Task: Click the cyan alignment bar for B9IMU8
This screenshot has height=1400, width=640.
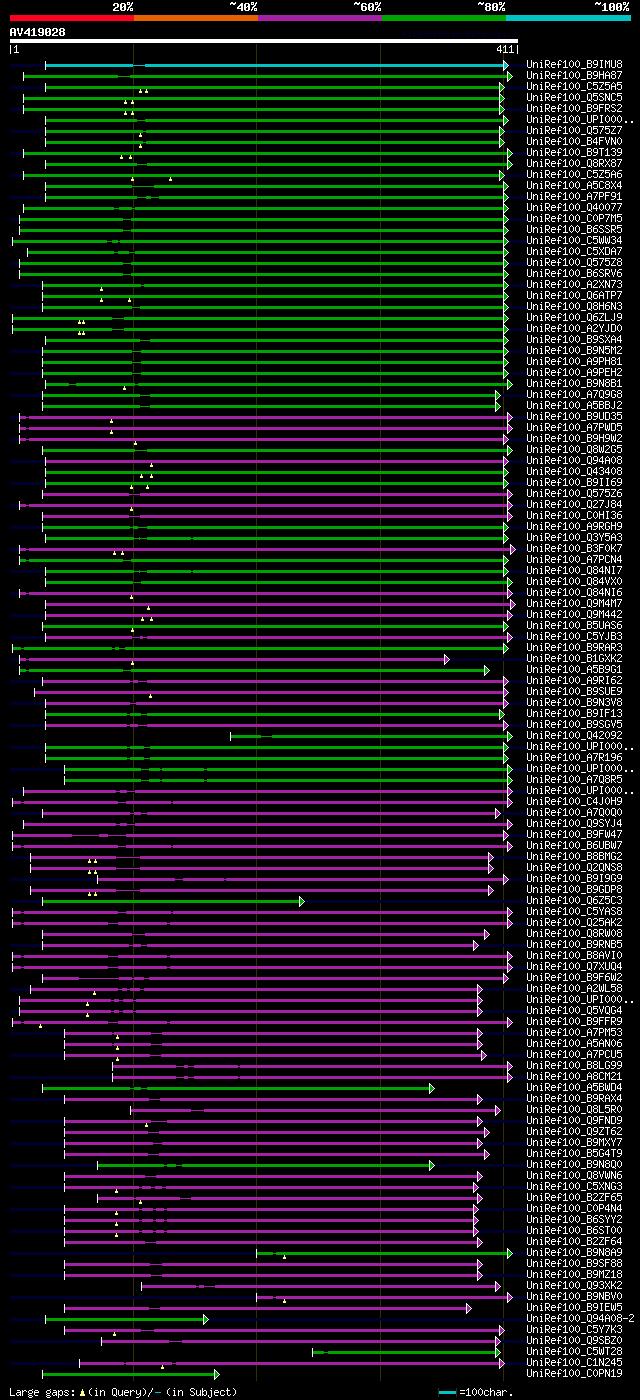Action: coord(277,64)
